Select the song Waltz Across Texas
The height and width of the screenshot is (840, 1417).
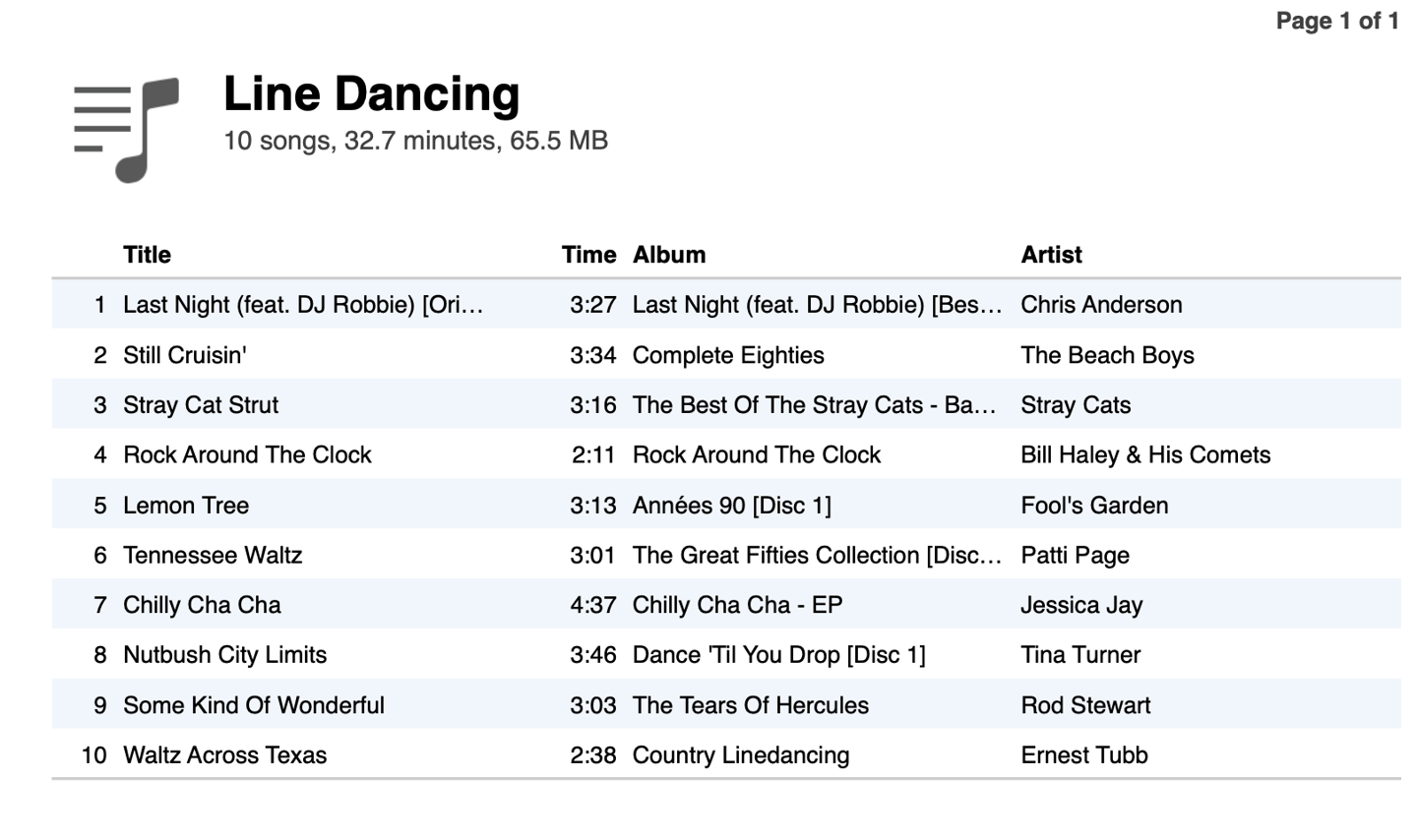[x=224, y=755]
